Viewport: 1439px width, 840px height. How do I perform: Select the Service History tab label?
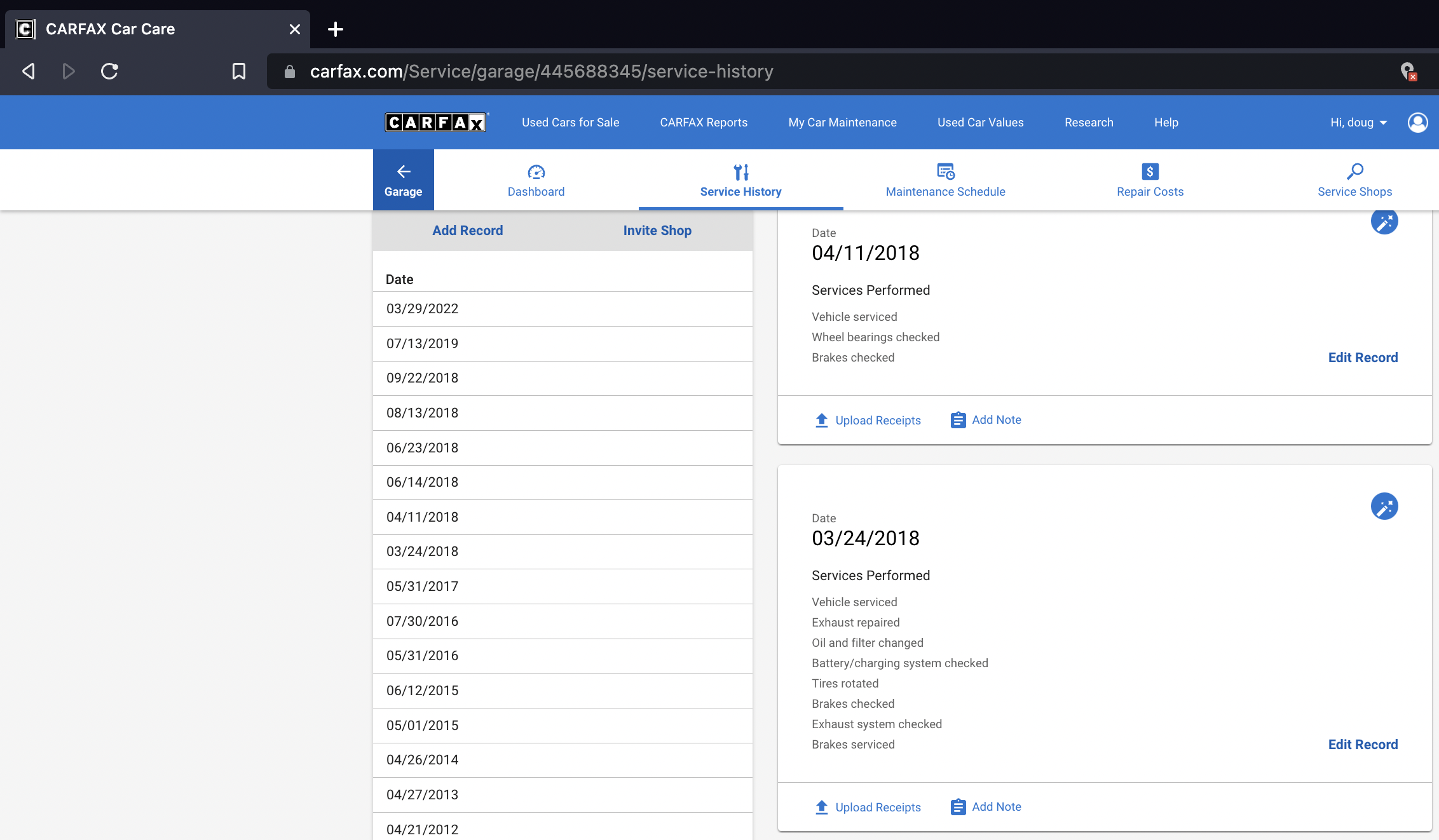point(741,192)
